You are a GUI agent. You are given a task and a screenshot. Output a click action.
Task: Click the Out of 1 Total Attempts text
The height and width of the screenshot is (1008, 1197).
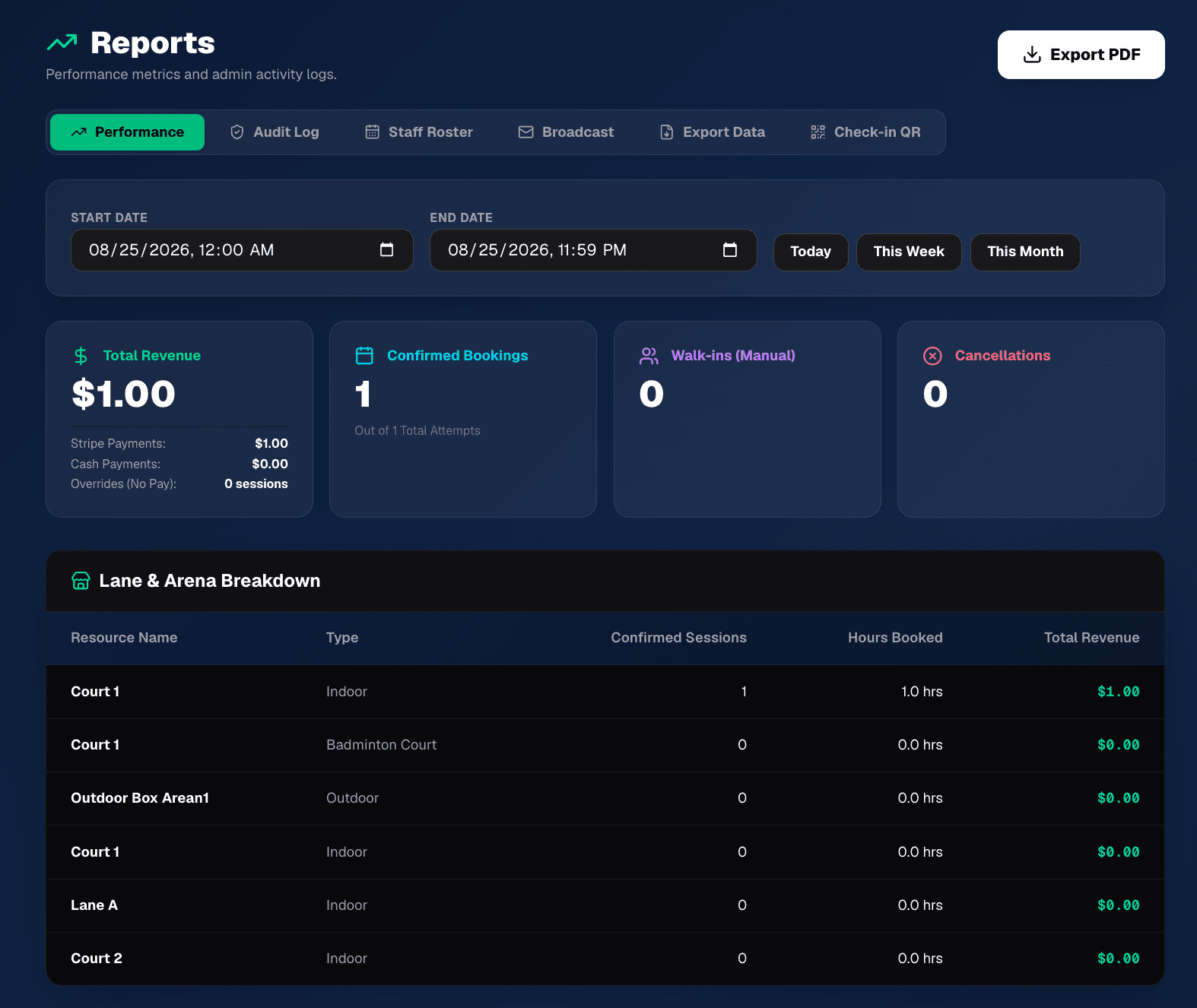[x=418, y=430]
